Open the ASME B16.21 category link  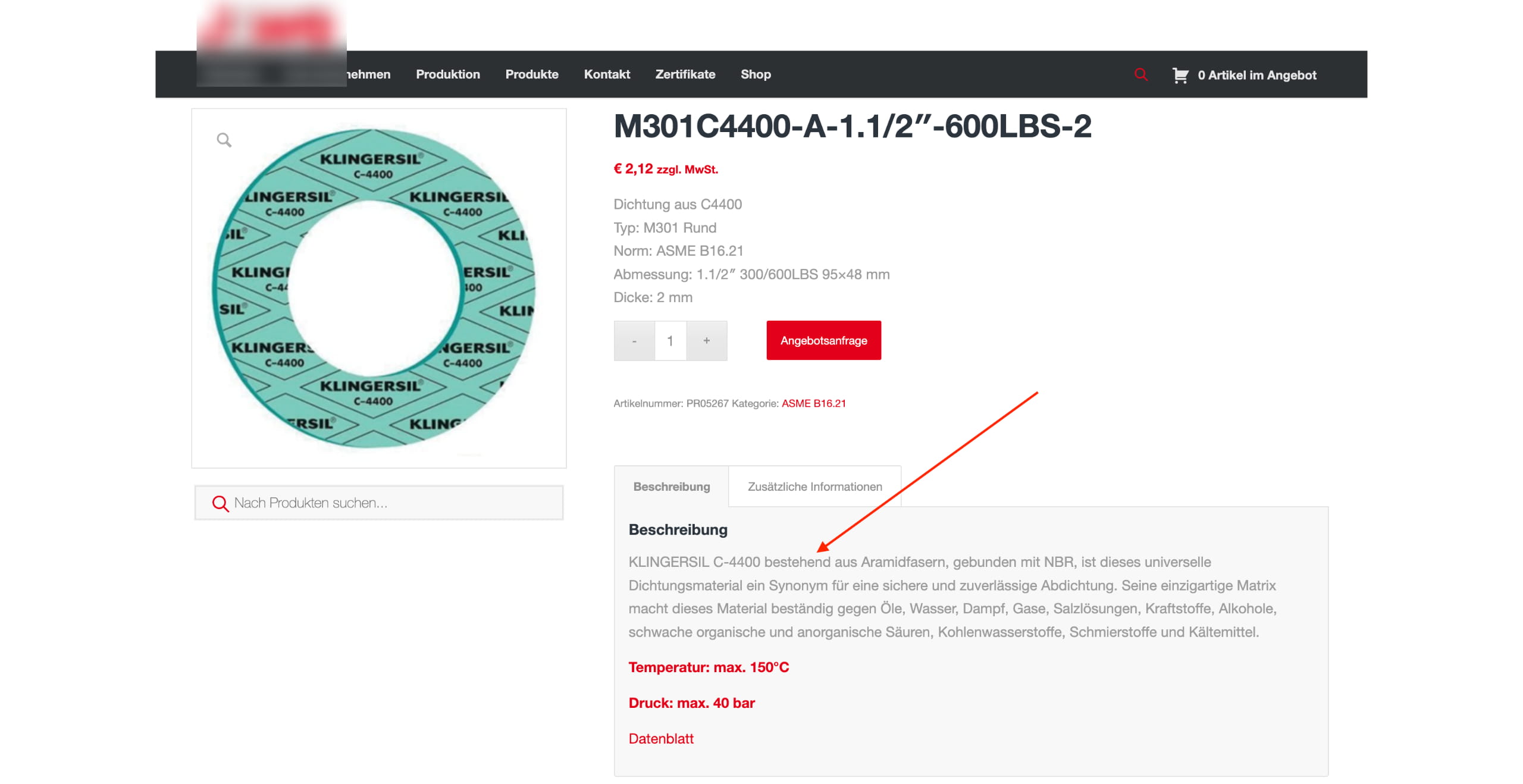[x=813, y=403]
